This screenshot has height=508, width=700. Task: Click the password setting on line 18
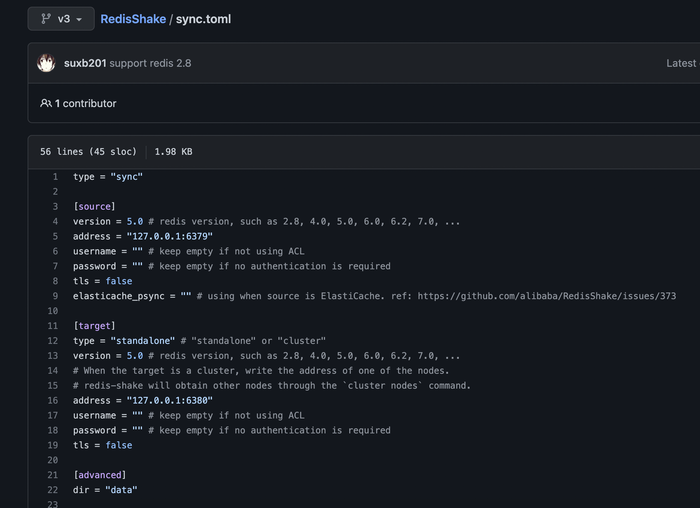pos(232,430)
